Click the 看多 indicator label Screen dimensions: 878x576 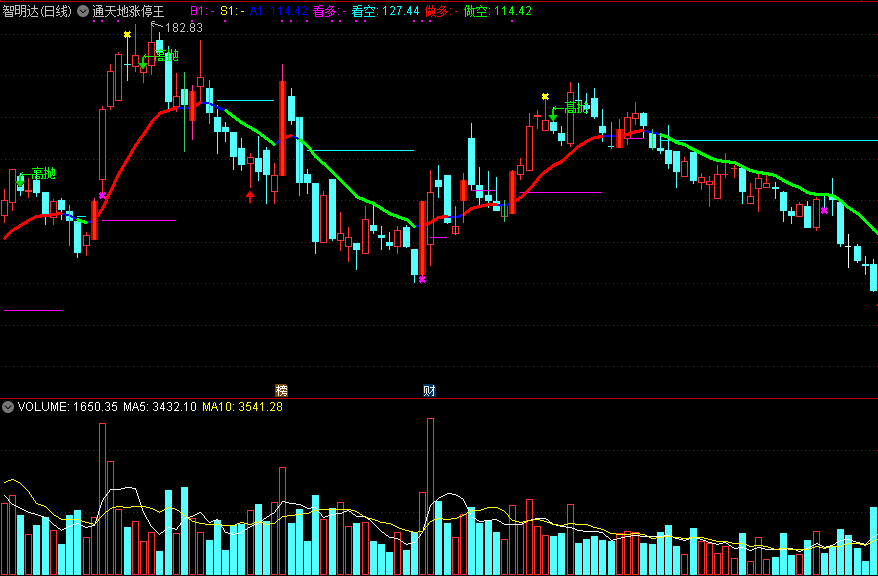click(329, 11)
